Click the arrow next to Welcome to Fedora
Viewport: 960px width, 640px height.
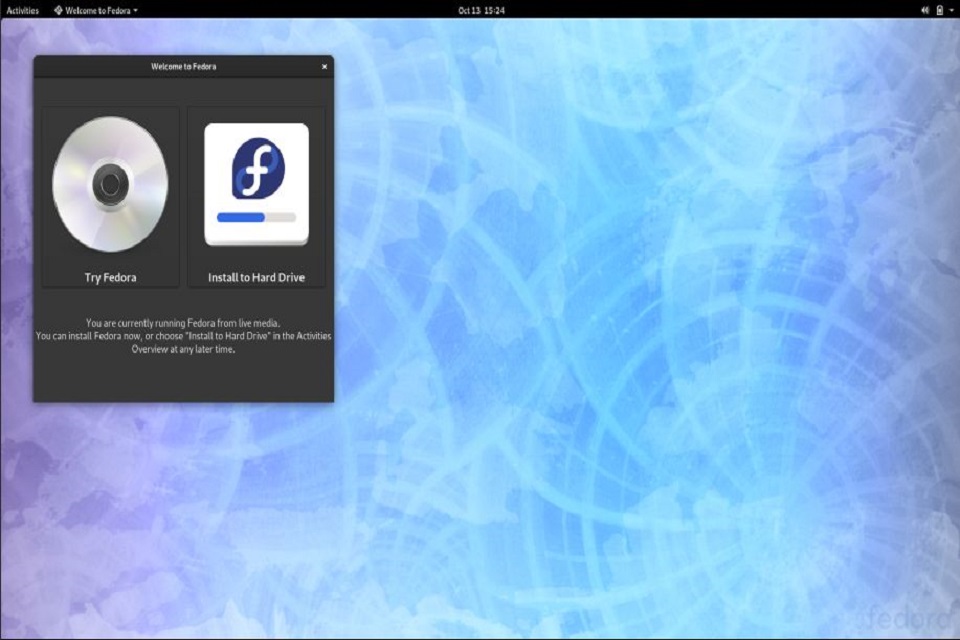(136, 10)
